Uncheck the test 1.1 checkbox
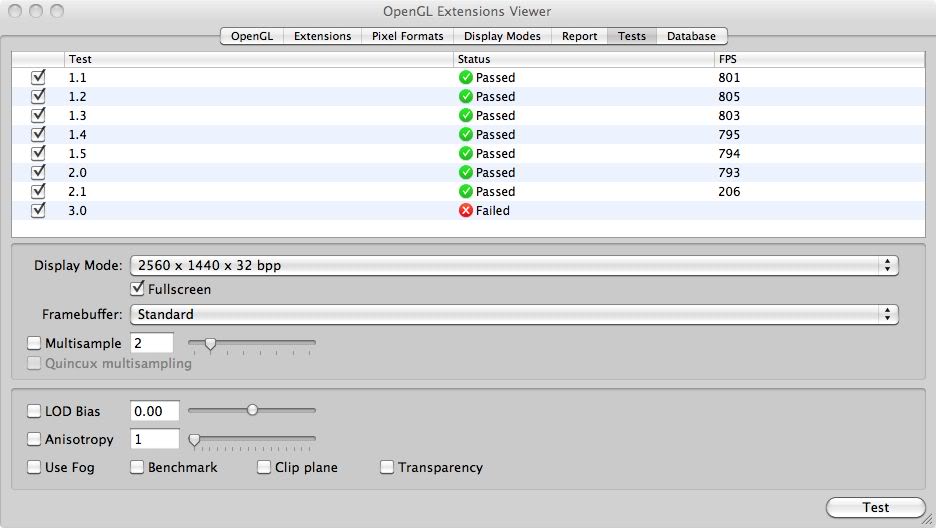 click(x=38, y=77)
